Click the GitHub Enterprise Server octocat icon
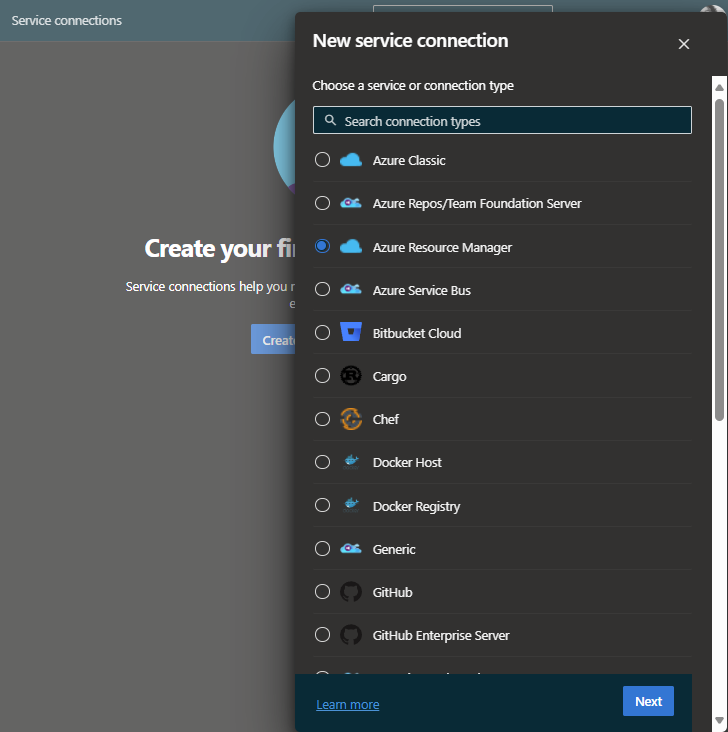This screenshot has height=732, width=728. click(351, 635)
